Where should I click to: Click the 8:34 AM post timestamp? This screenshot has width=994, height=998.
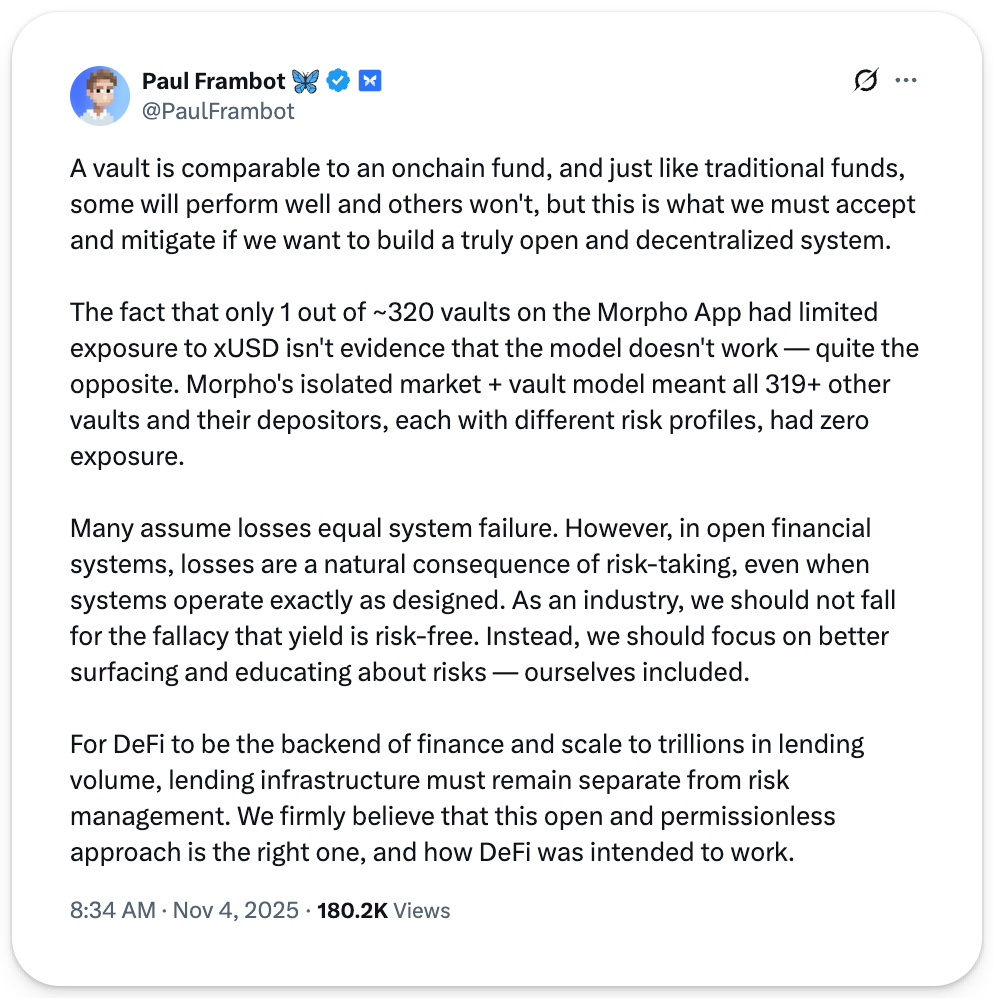coord(113,911)
